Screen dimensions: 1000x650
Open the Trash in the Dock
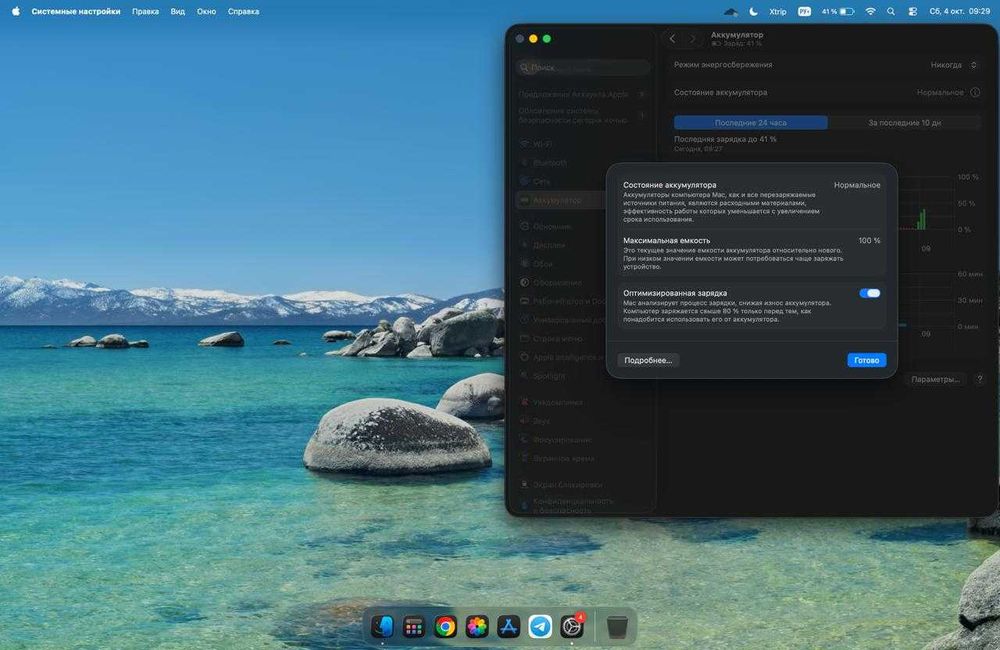coord(617,626)
